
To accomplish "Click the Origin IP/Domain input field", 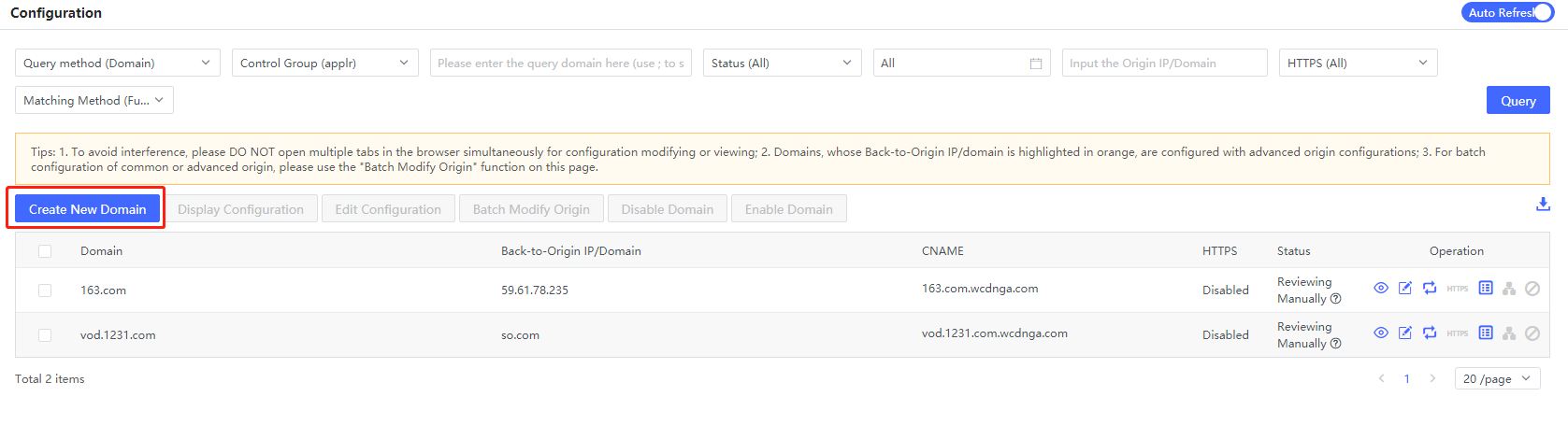I will point(1164,64).
